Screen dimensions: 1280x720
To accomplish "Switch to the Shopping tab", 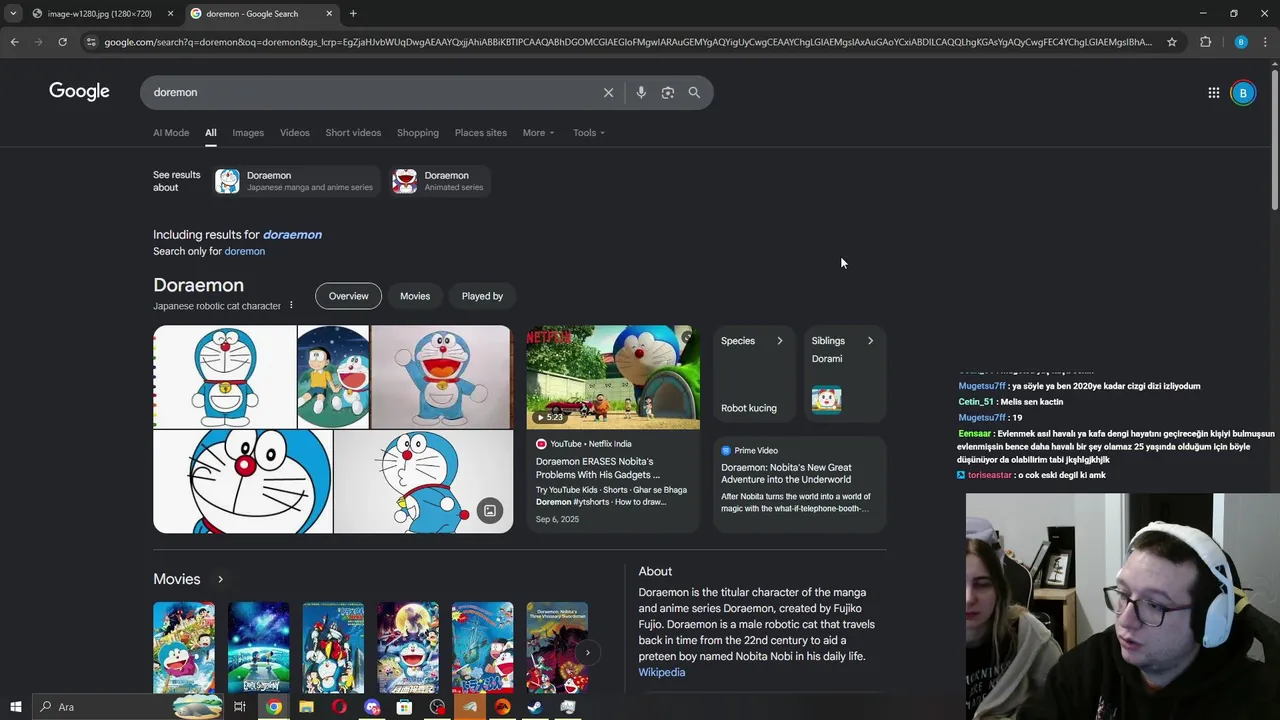I will [418, 133].
